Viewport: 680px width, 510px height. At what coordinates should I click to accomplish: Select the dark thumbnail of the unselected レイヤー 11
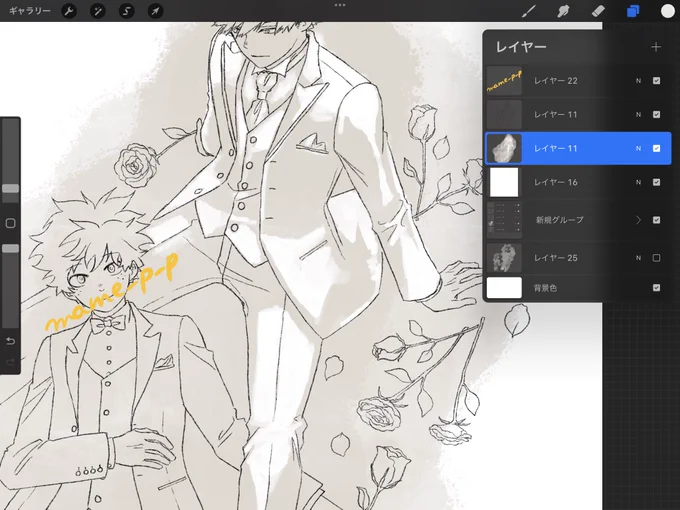pyautogui.click(x=504, y=114)
